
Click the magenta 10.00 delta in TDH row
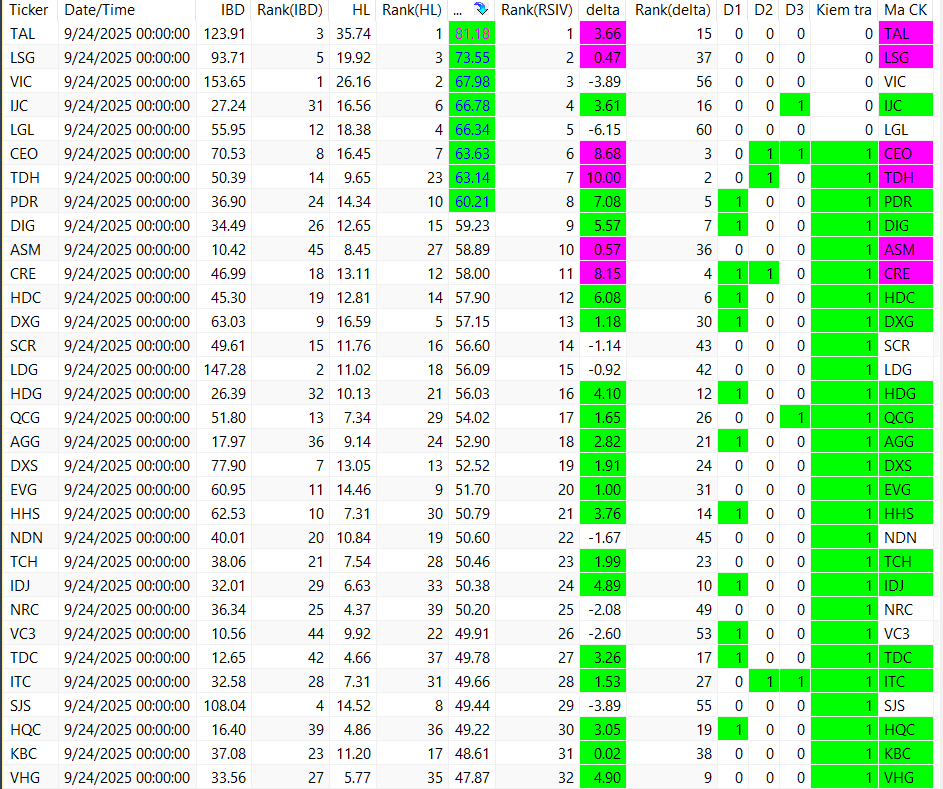coord(603,178)
